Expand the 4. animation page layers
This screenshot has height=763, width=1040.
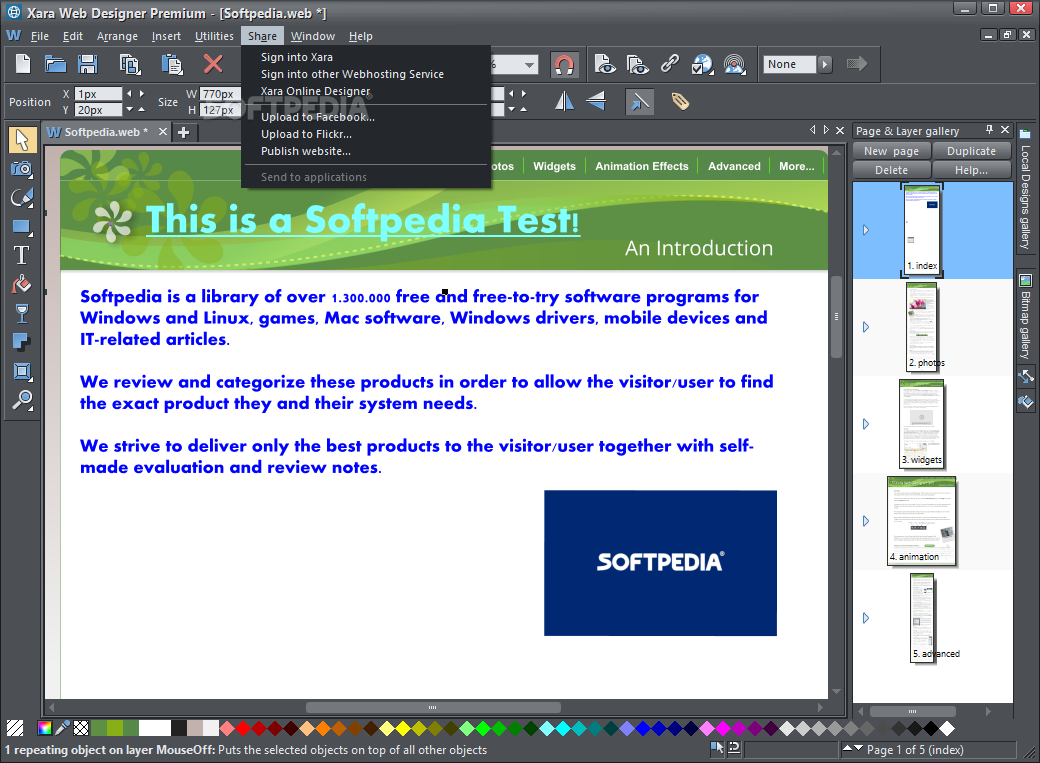point(866,521)
